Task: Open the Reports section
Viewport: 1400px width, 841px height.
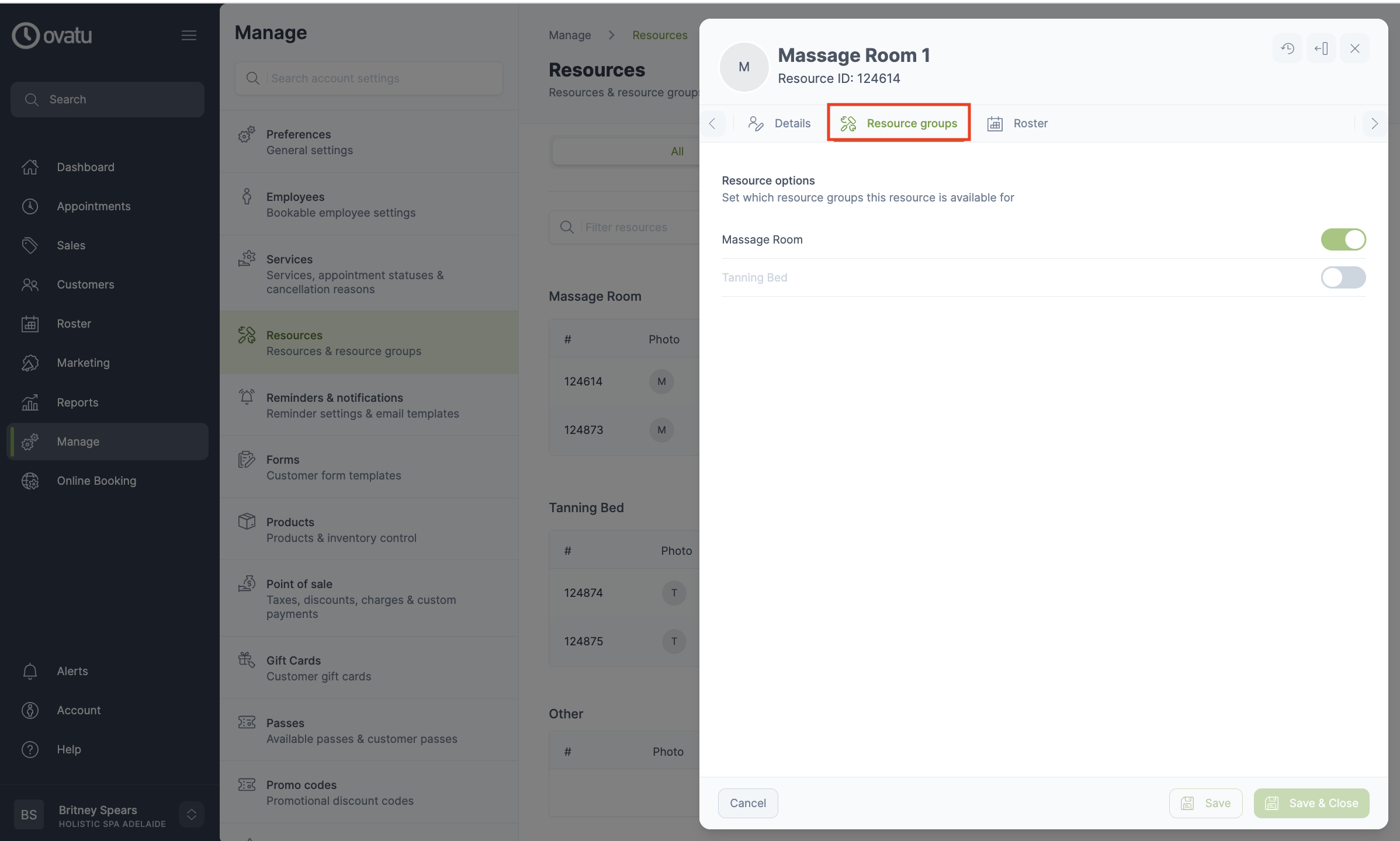Action: pos(78,402)
